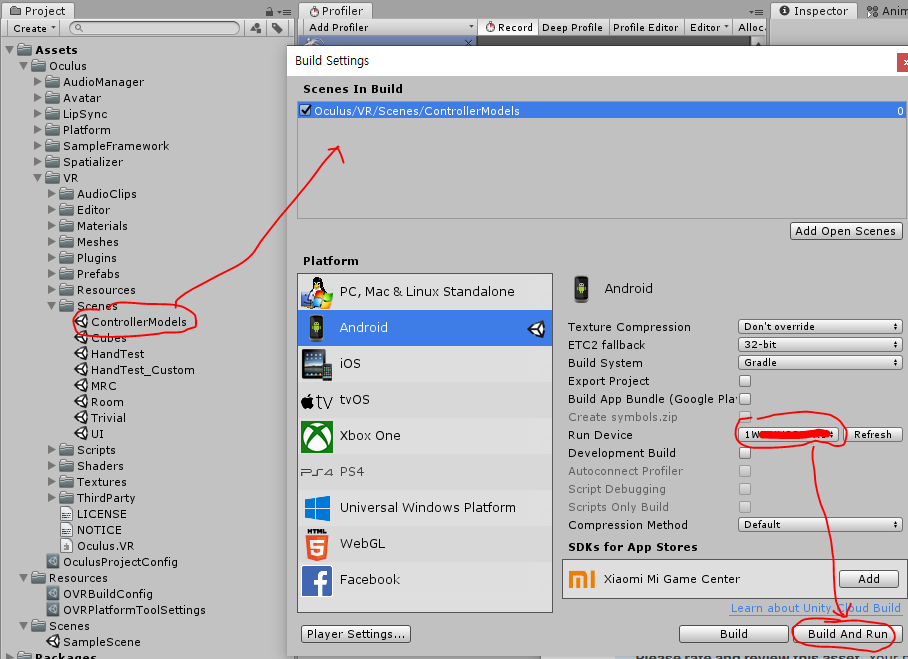Image resolution: width=908 pixels, height=659 pixels.
Task: Select the MRC scene icon
Action: point(81,385)
